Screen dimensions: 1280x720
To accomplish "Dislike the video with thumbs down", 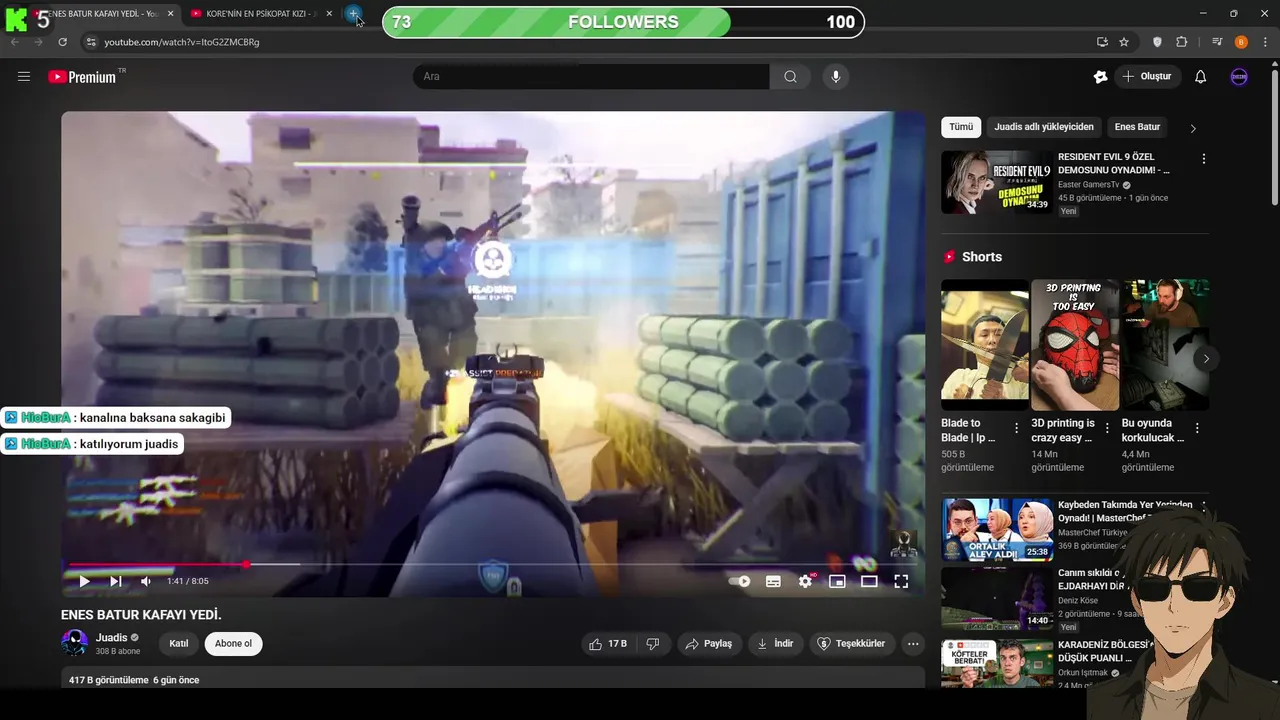I will point(653,644).
